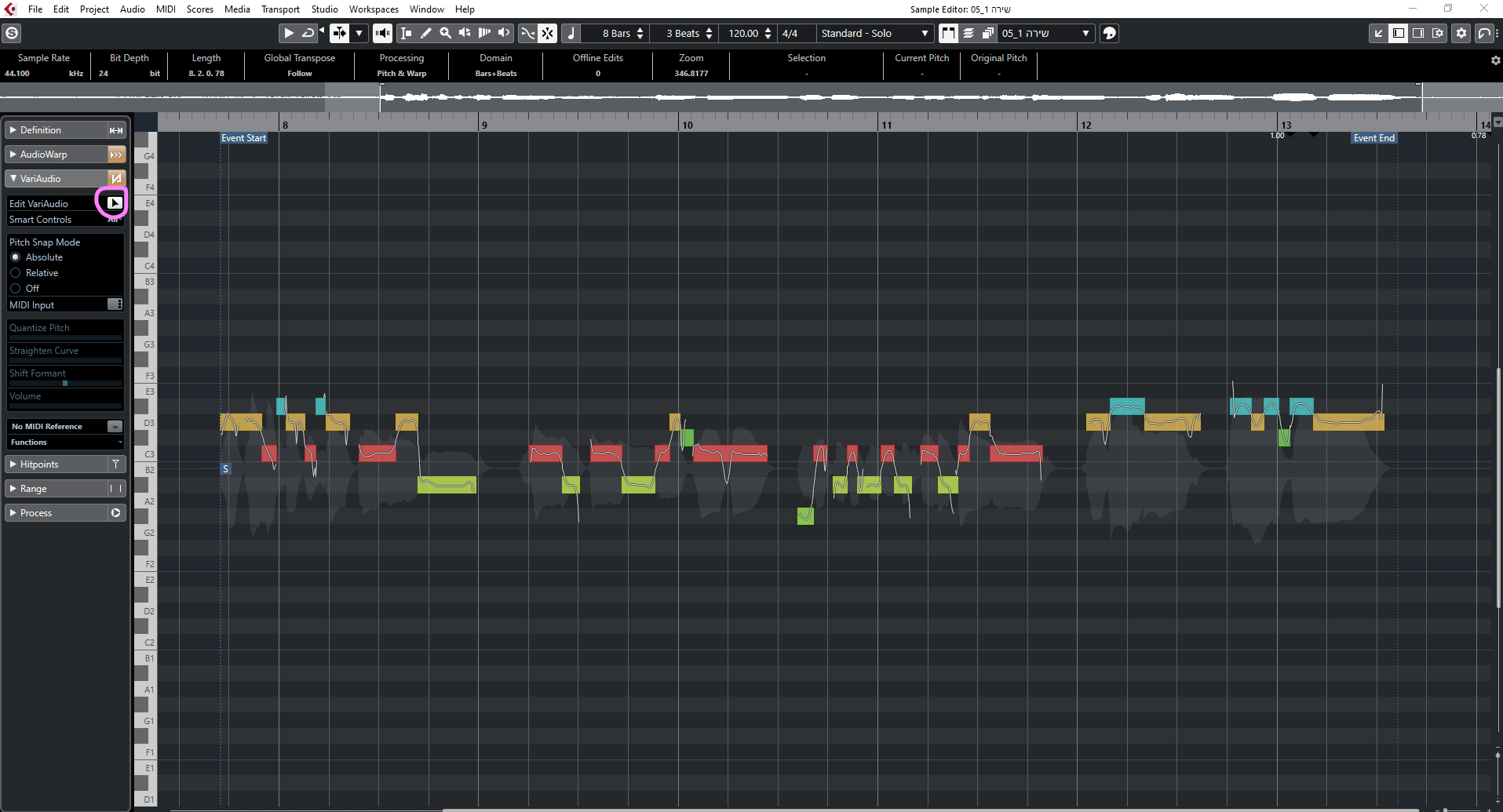
Task: Open the Transport menu
Action: point(280,9)
